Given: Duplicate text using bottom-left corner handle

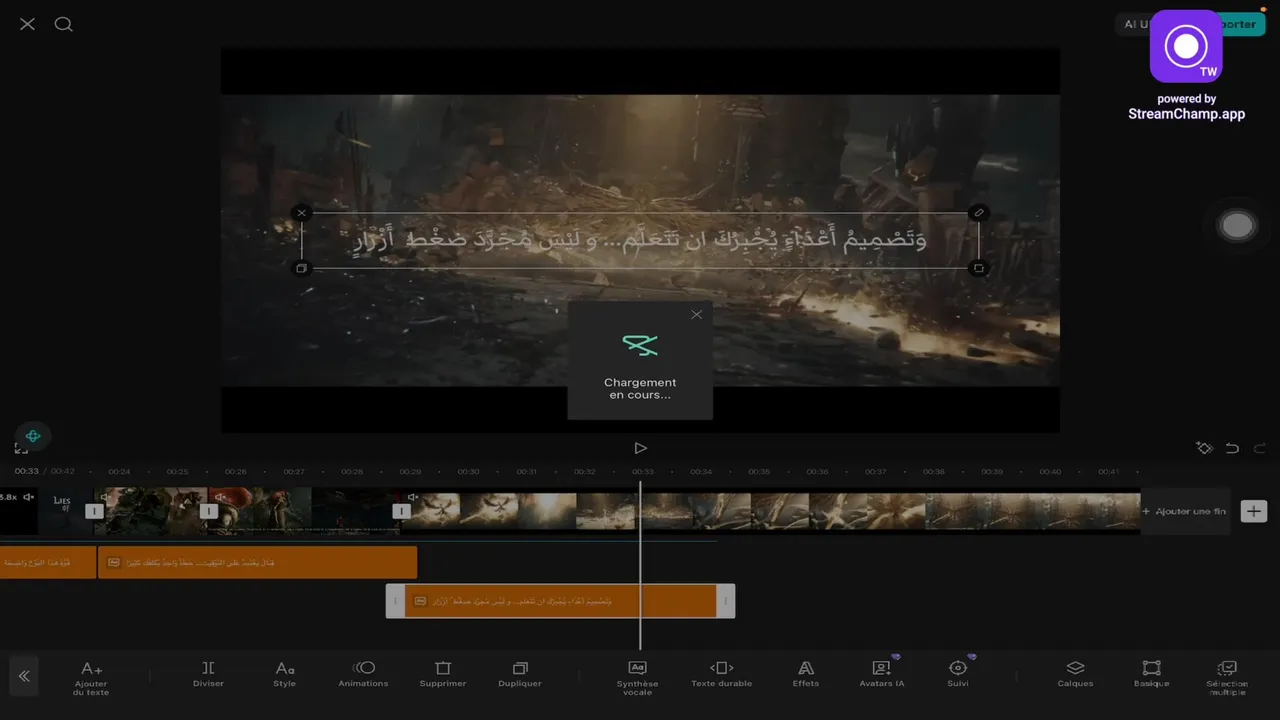Looking at the screenshot, I should (301, 268).
